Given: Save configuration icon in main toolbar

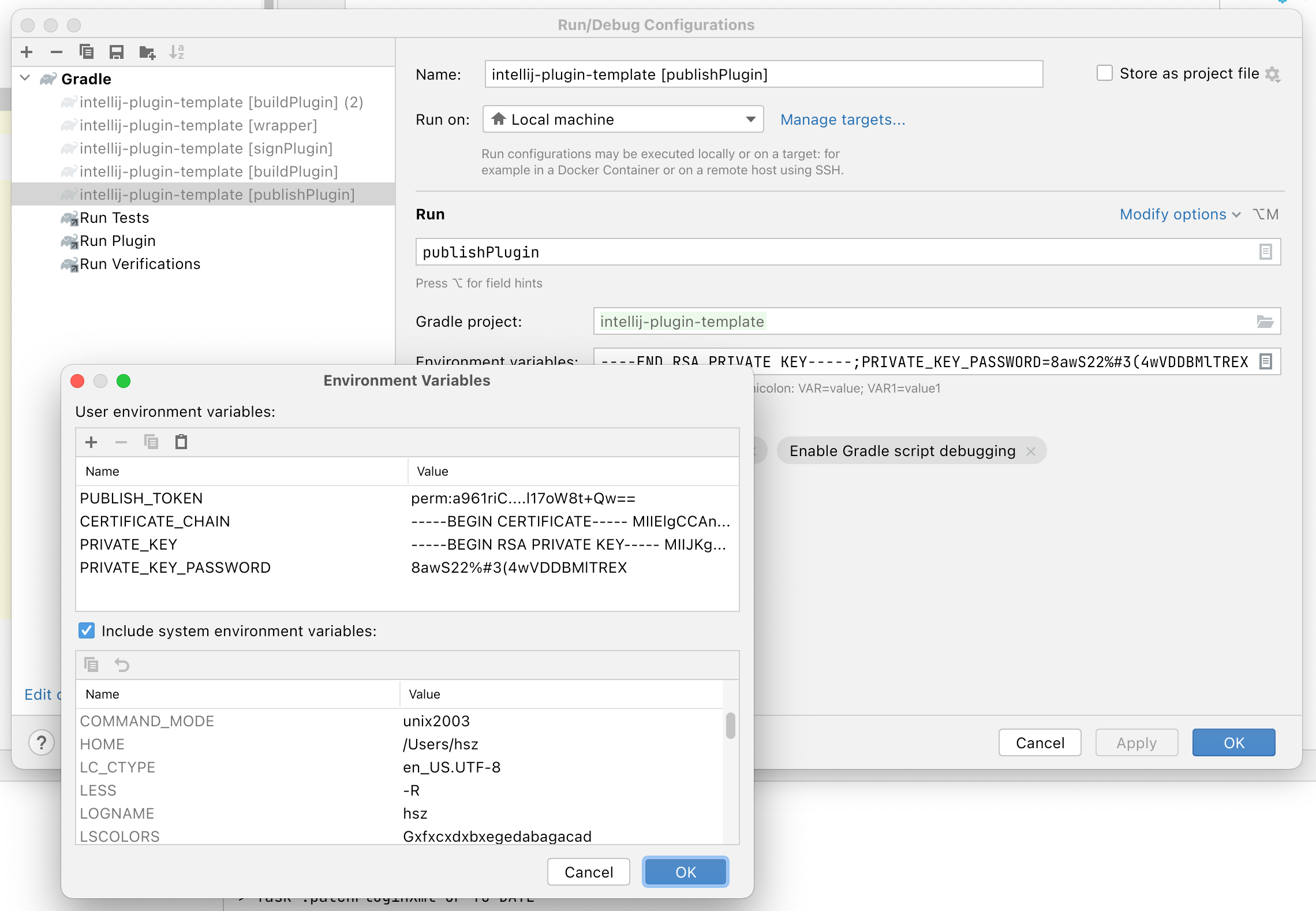Looking at the screenshot, I should (x=117, y=52).
